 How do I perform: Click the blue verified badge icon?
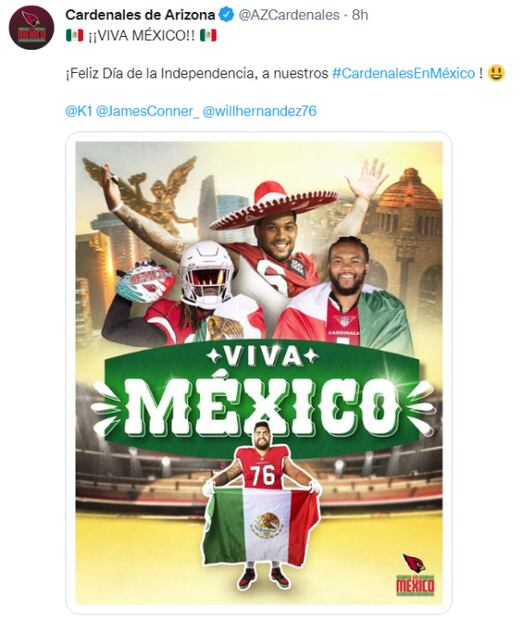pos(227,15)
